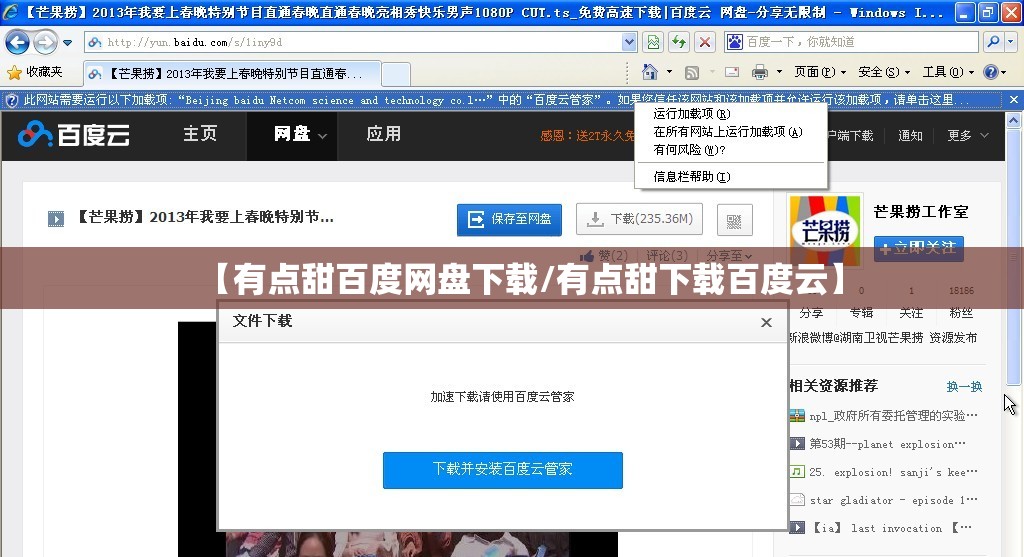
Task: Click the vertical page scrollbar thumb
Action: [1013, 257]
